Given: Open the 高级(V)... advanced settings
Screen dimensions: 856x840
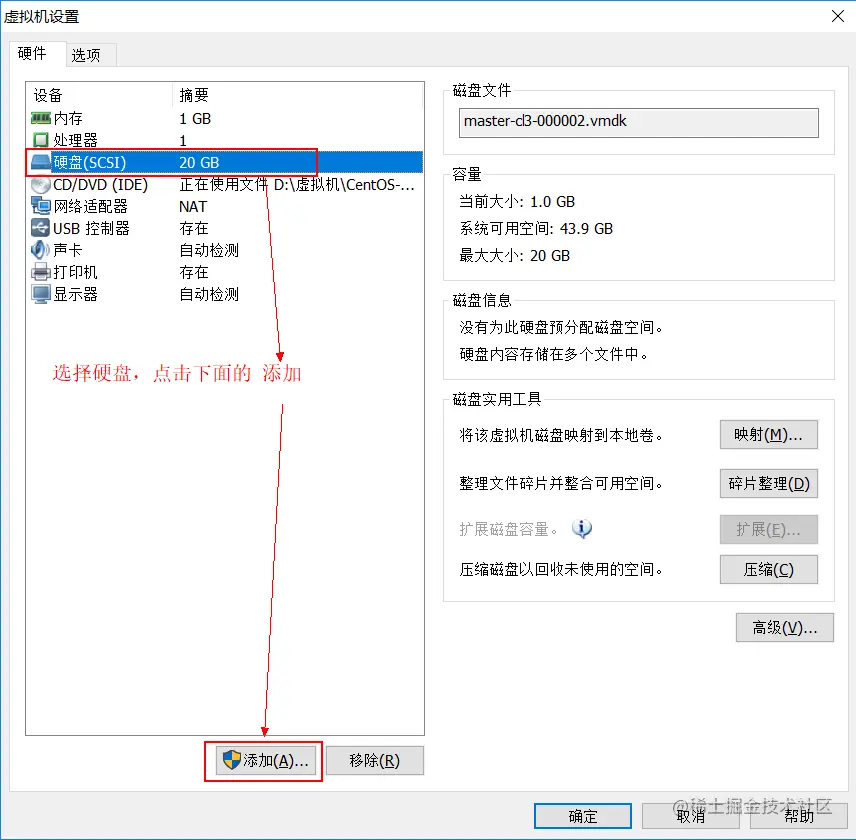Looking at the screenshot, I should [x=784, y=627].
